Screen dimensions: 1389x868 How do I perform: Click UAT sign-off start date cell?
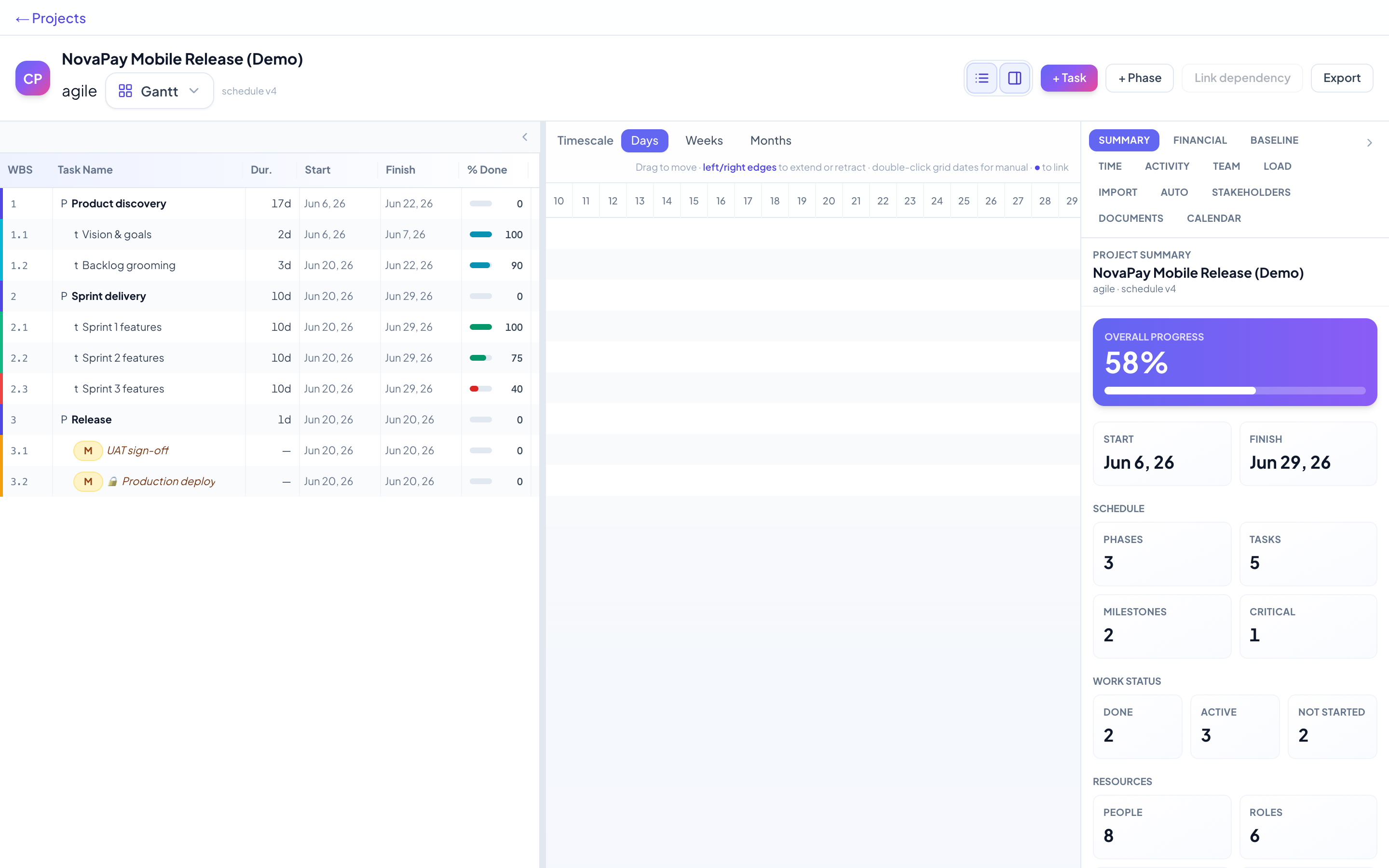340,451
